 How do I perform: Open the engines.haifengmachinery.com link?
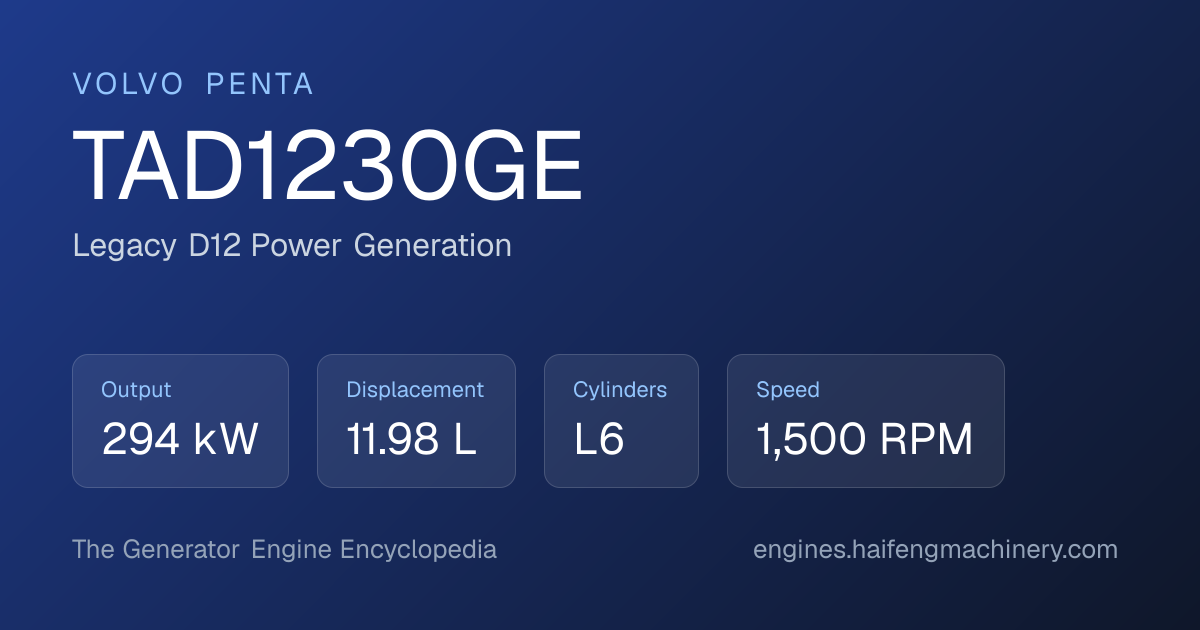click(x=935, y=550)
